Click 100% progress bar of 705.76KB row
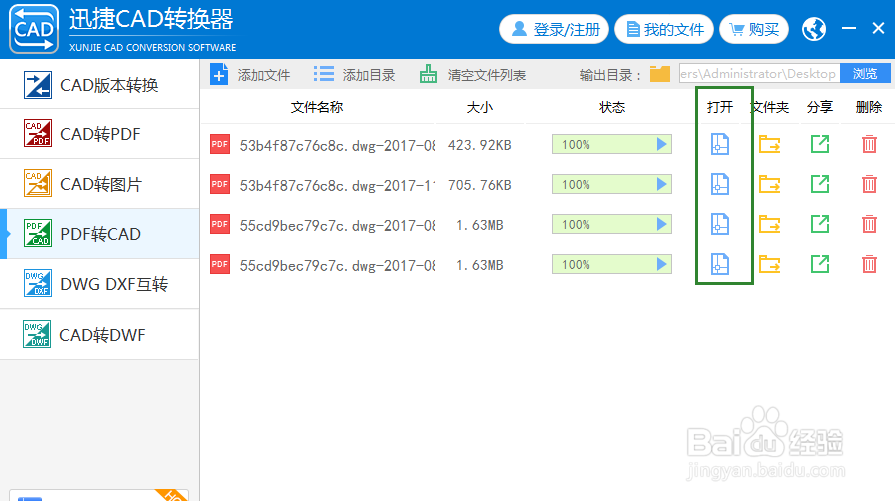This screenshot has height=501, width=895. 611,184
